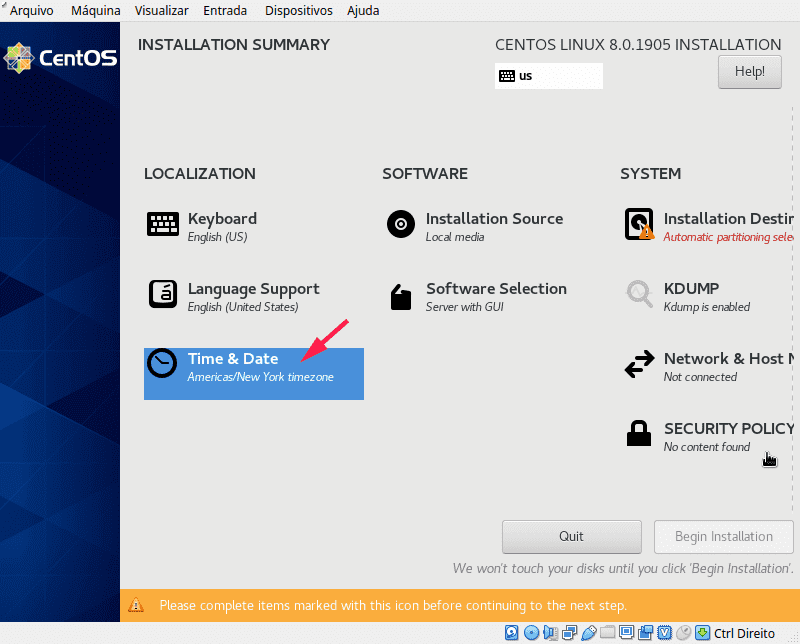The image size is (800, 644).
Task: Click the Help! button
Action: coord(749,72)
